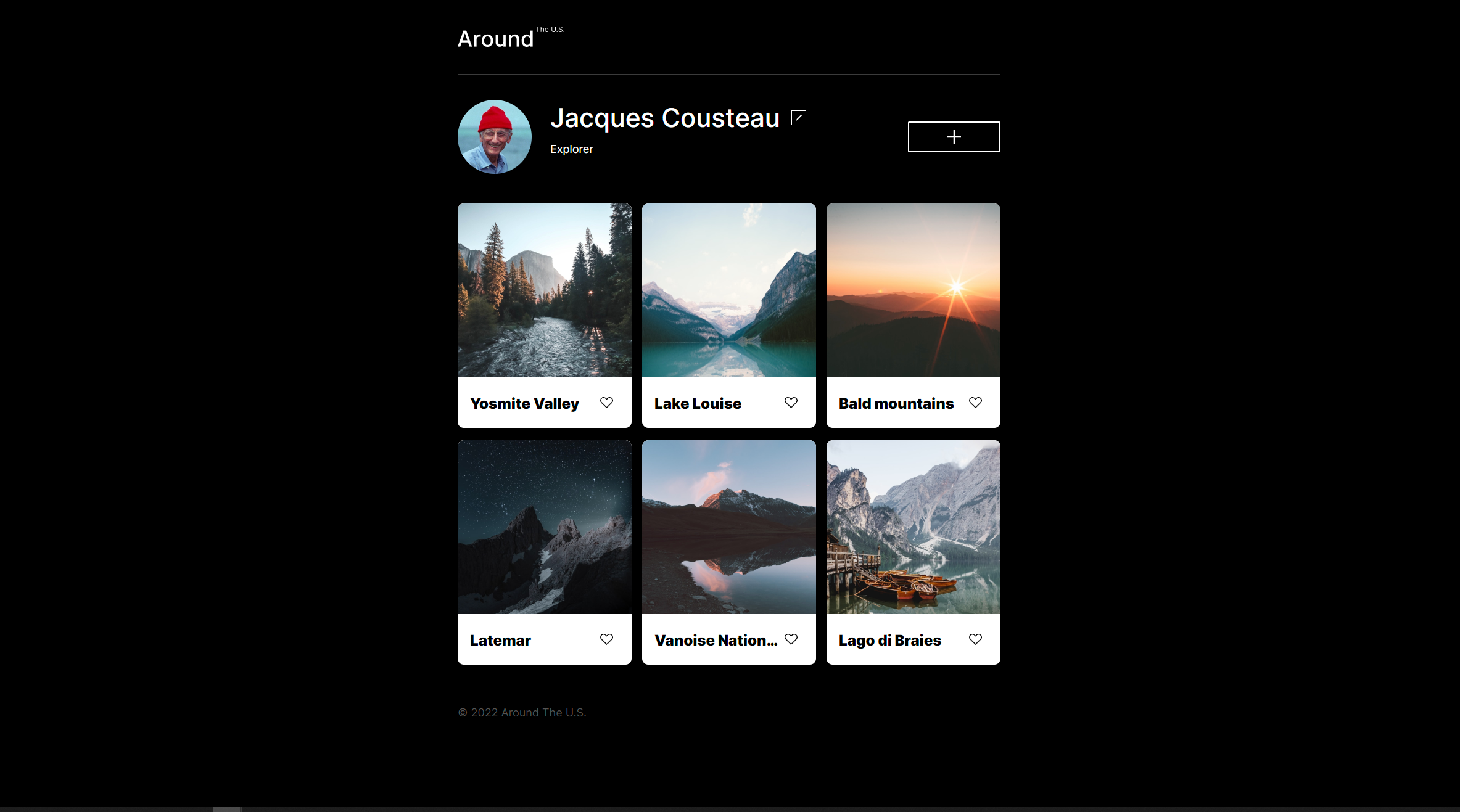Click the Jacques Cousteau profile avatar

(494, 136)
